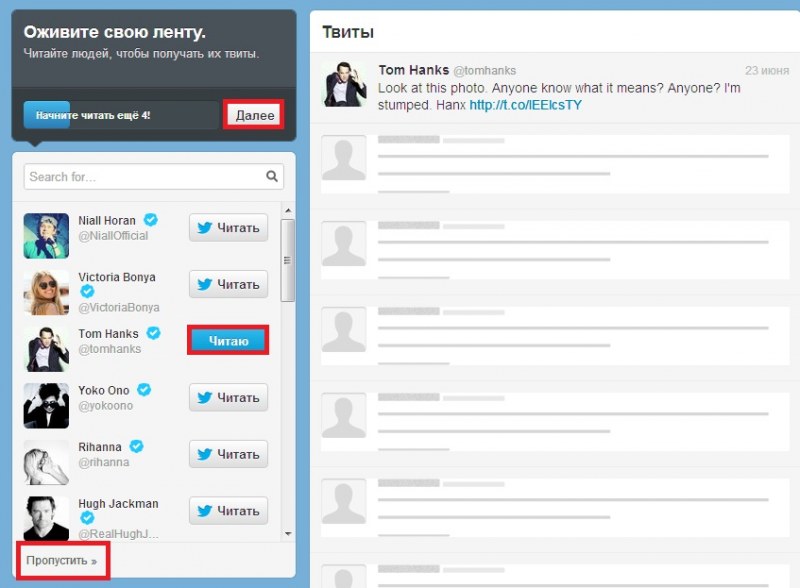Open Rihanna's avatar photo
This screenshot has width=800, height=588.
click(x=46, y=462)
